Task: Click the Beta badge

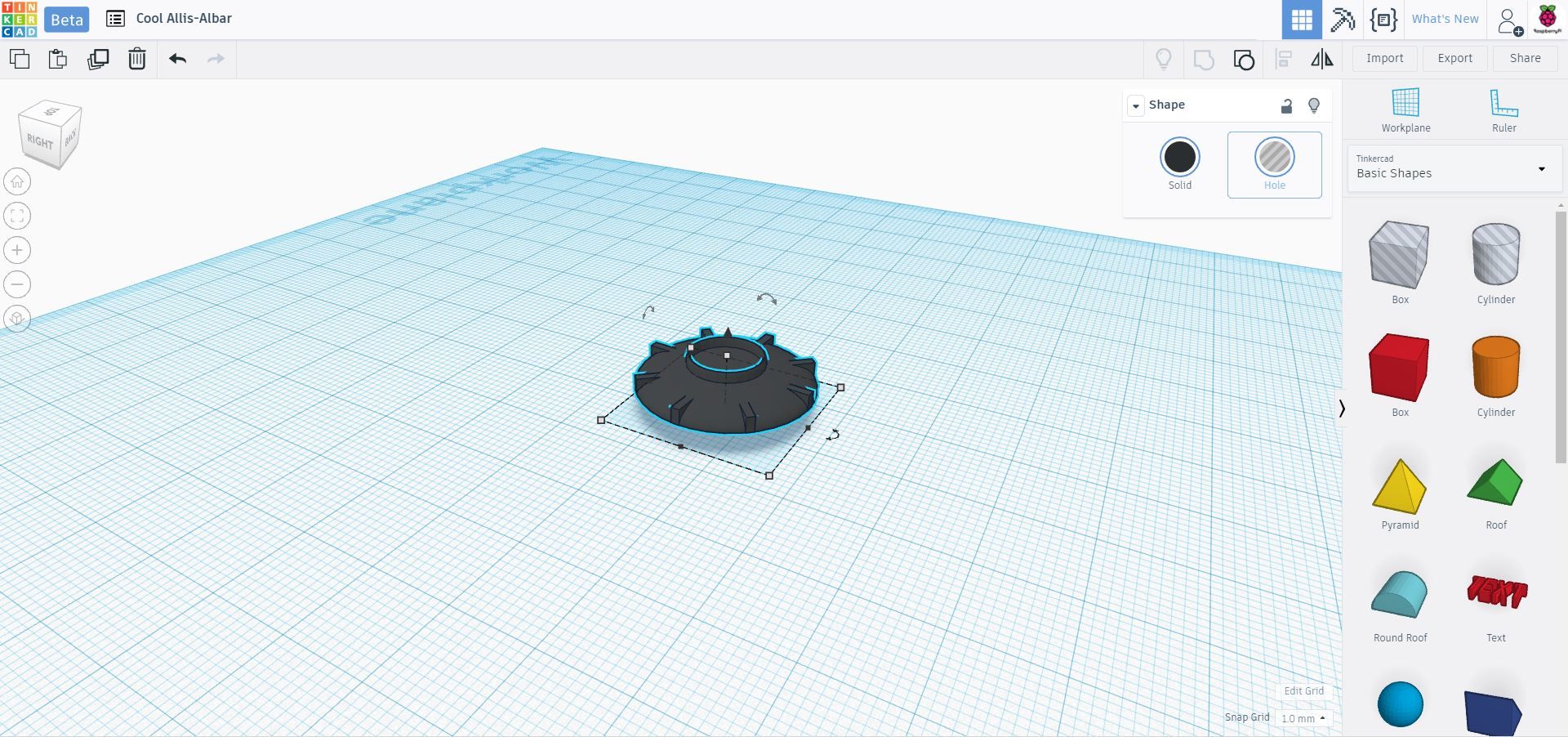Action: 67,20
